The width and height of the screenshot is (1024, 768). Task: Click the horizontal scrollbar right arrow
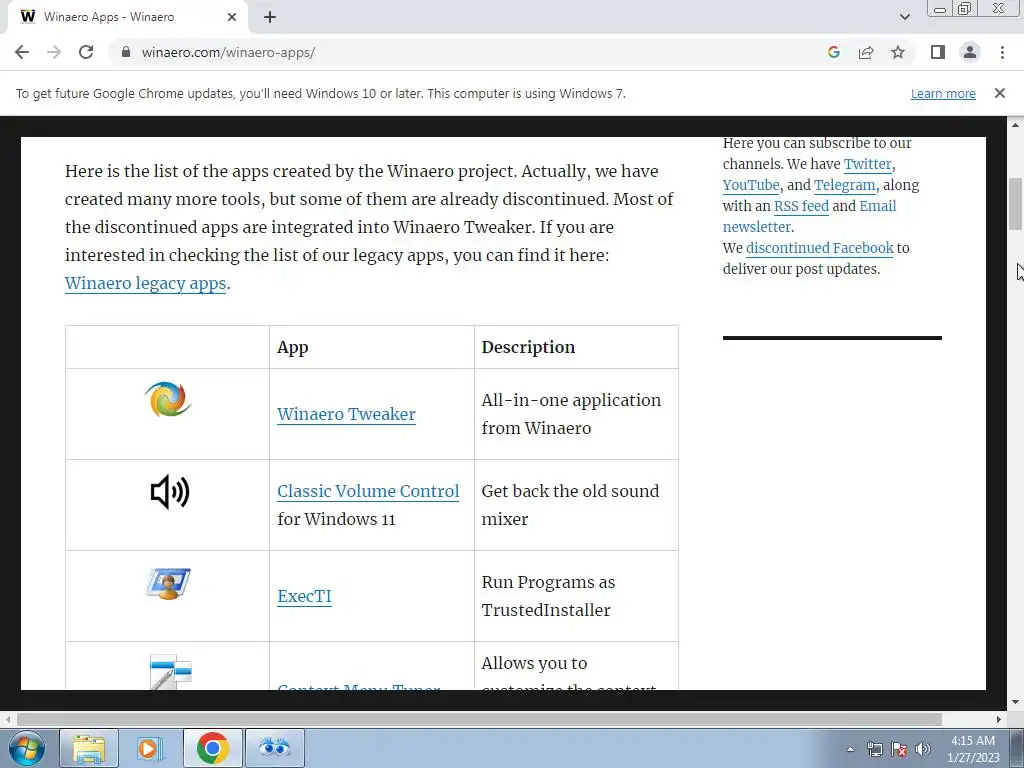(x=999, y=719)
